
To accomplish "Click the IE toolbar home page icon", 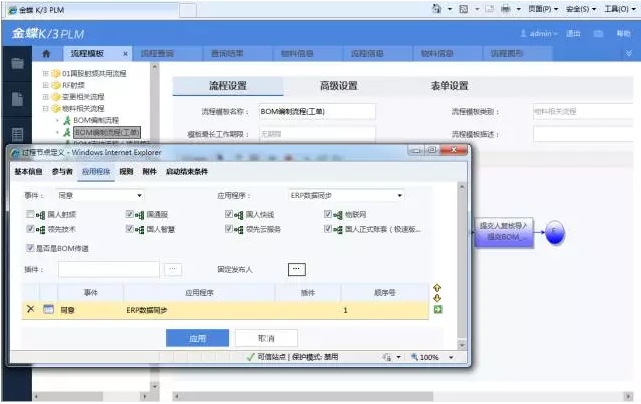I will coord(437,9).
